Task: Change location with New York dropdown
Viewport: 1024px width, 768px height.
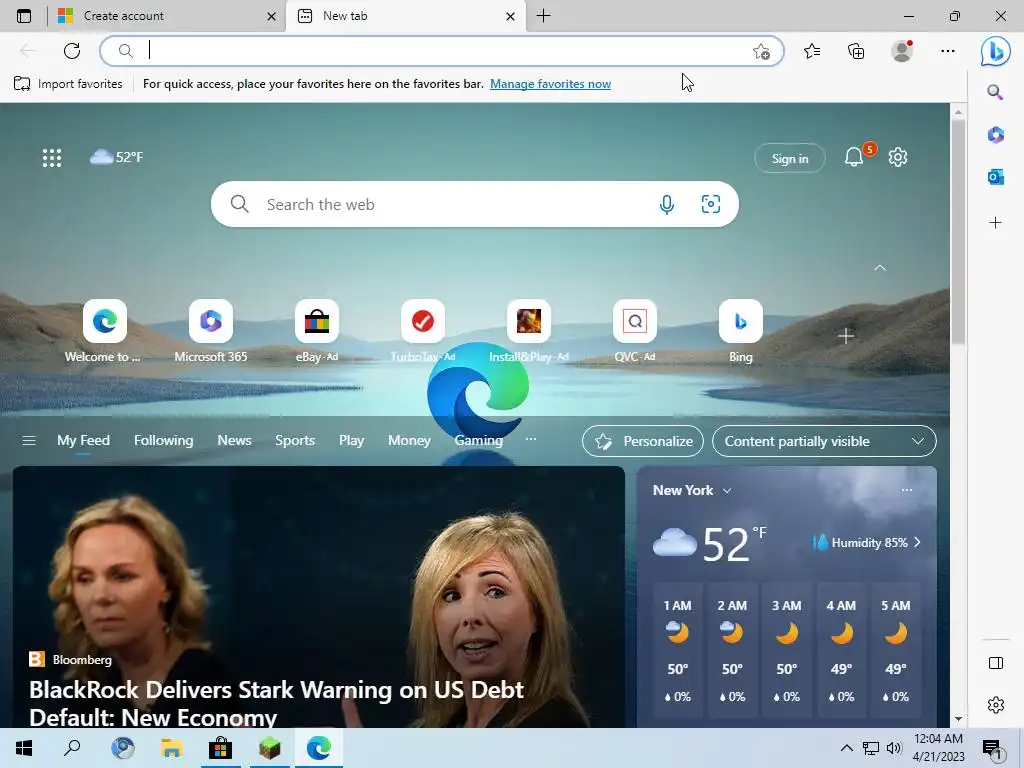Action: (x=692, y=490)
